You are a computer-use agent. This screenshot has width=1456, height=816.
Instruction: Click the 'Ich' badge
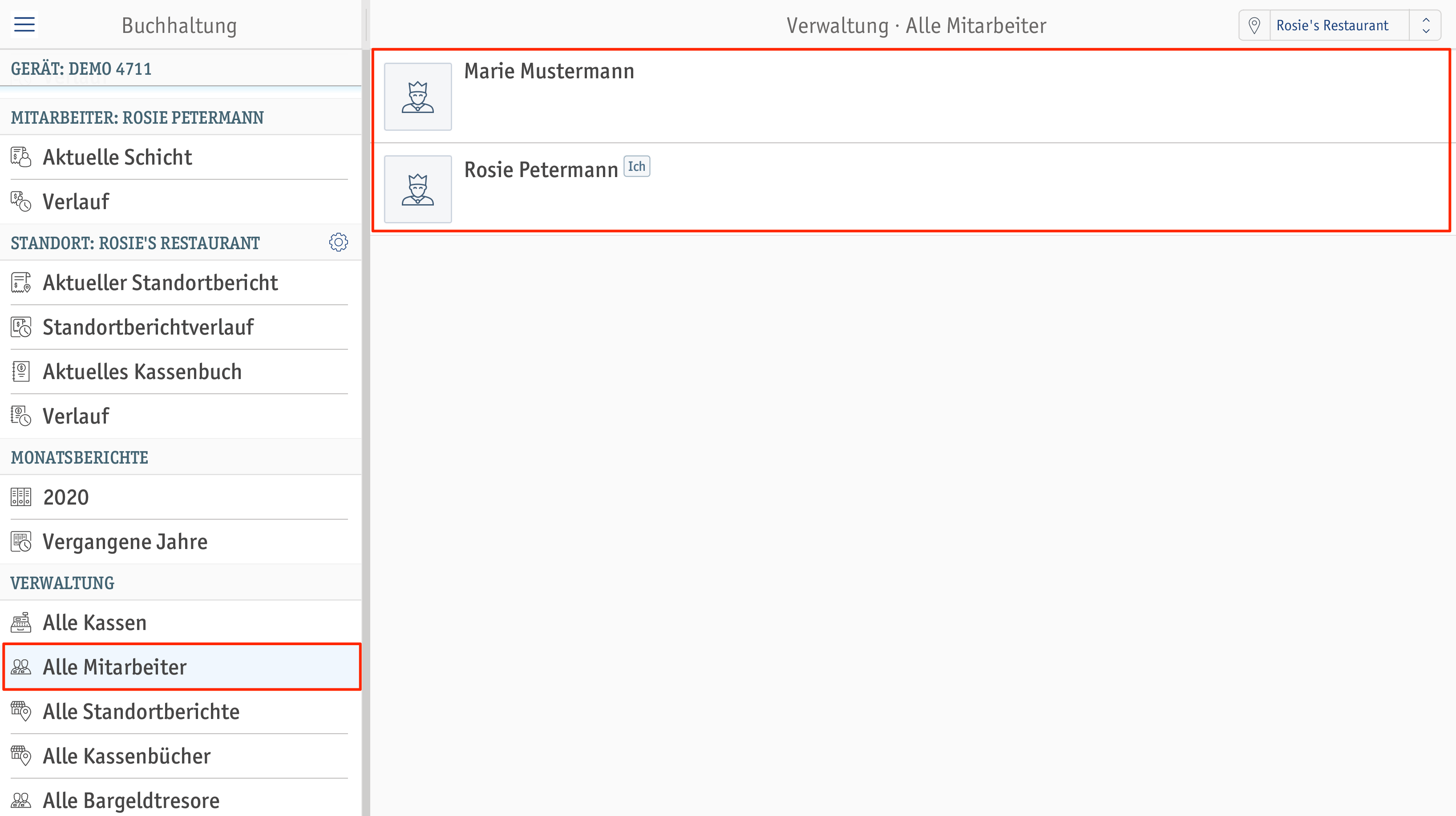click(636, 167)
